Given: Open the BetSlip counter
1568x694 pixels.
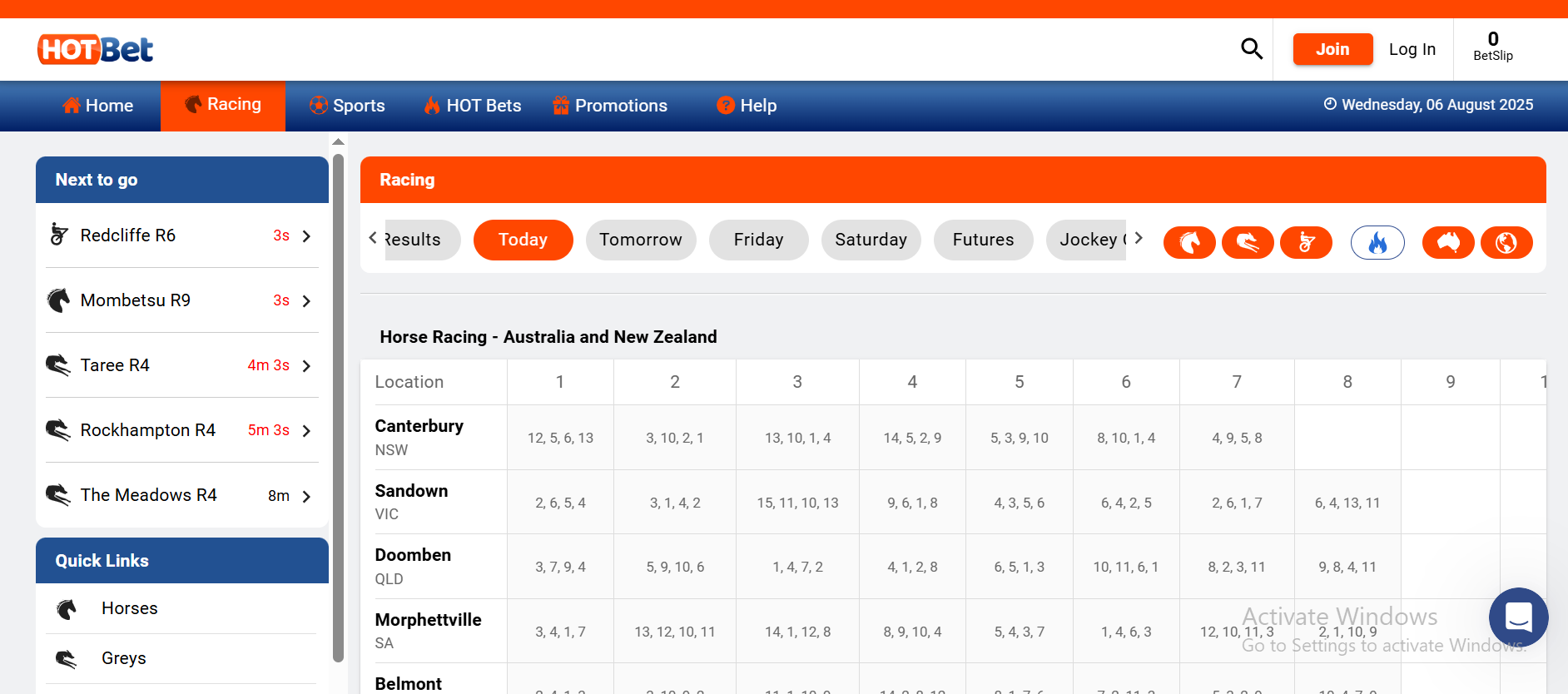Looking at the screenshot, I should [x=1493, y=47].
